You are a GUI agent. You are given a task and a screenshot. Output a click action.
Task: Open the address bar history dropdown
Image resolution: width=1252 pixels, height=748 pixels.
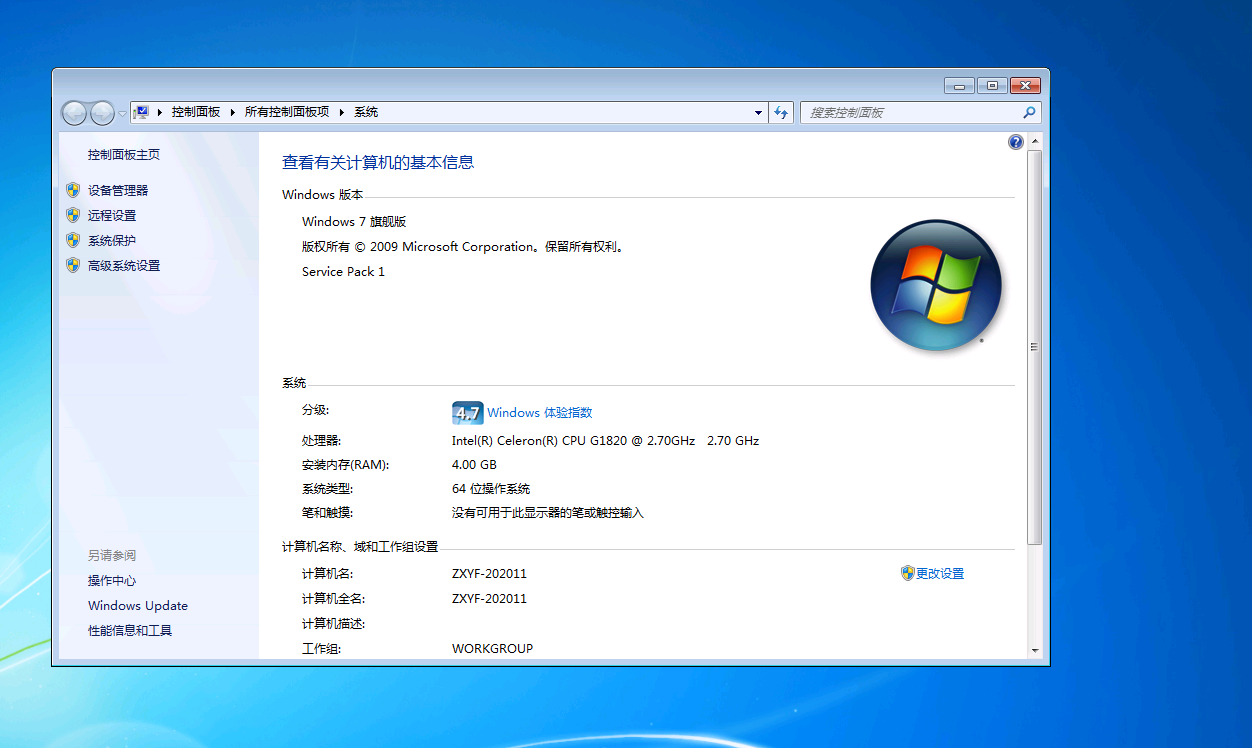[758, 113]
